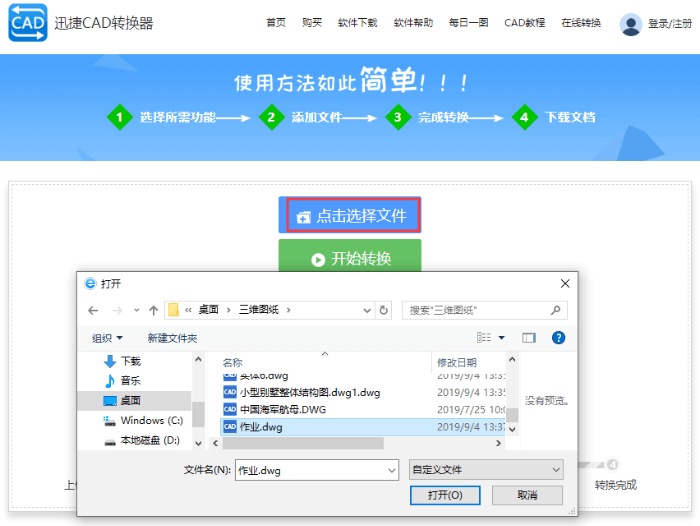Open the dialog help icon
700x526 pixels.
point(558,338)
